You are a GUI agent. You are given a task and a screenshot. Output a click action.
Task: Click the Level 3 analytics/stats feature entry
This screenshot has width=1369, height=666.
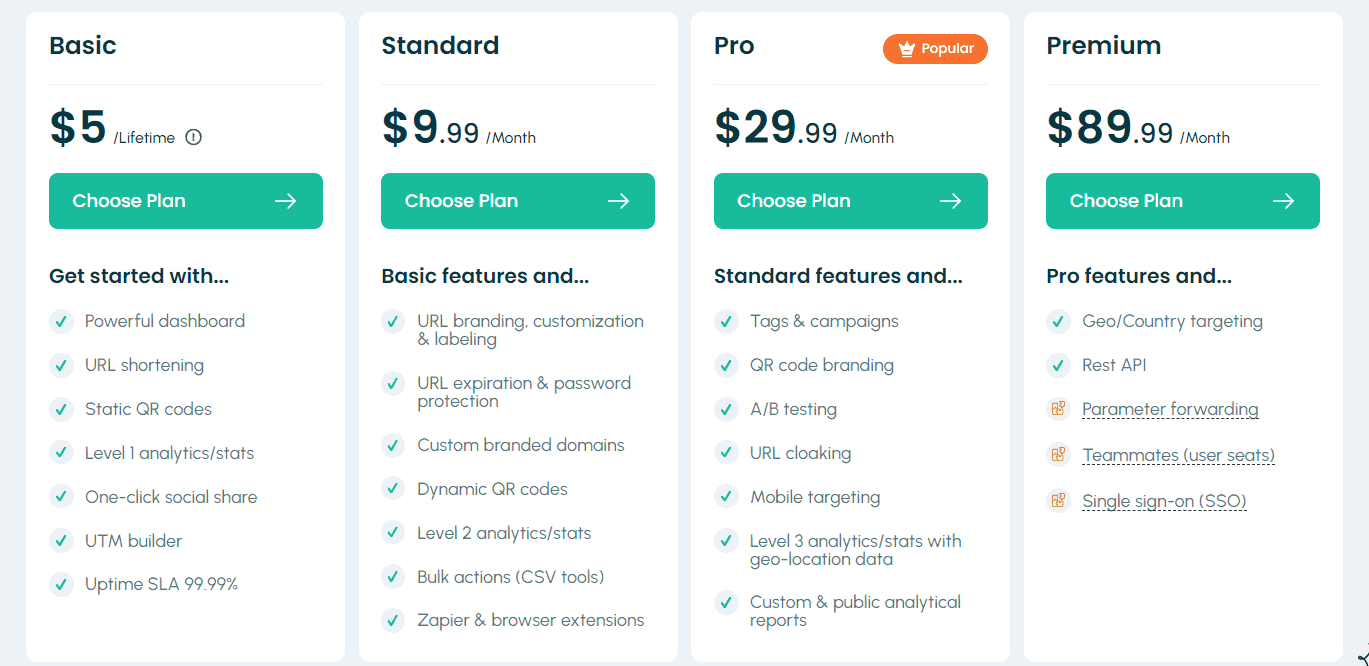[855, 549]
